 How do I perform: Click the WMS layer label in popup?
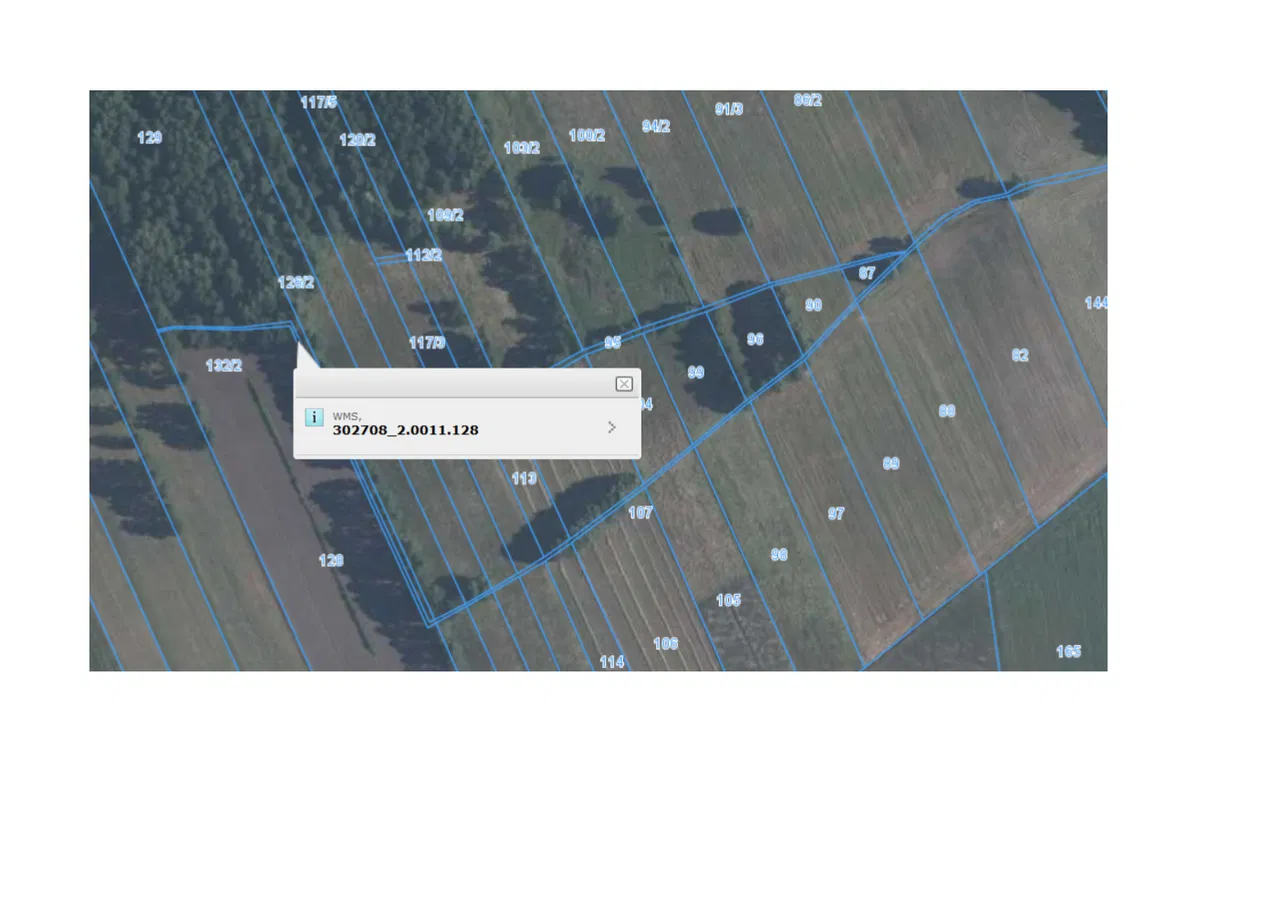point(346,415)
